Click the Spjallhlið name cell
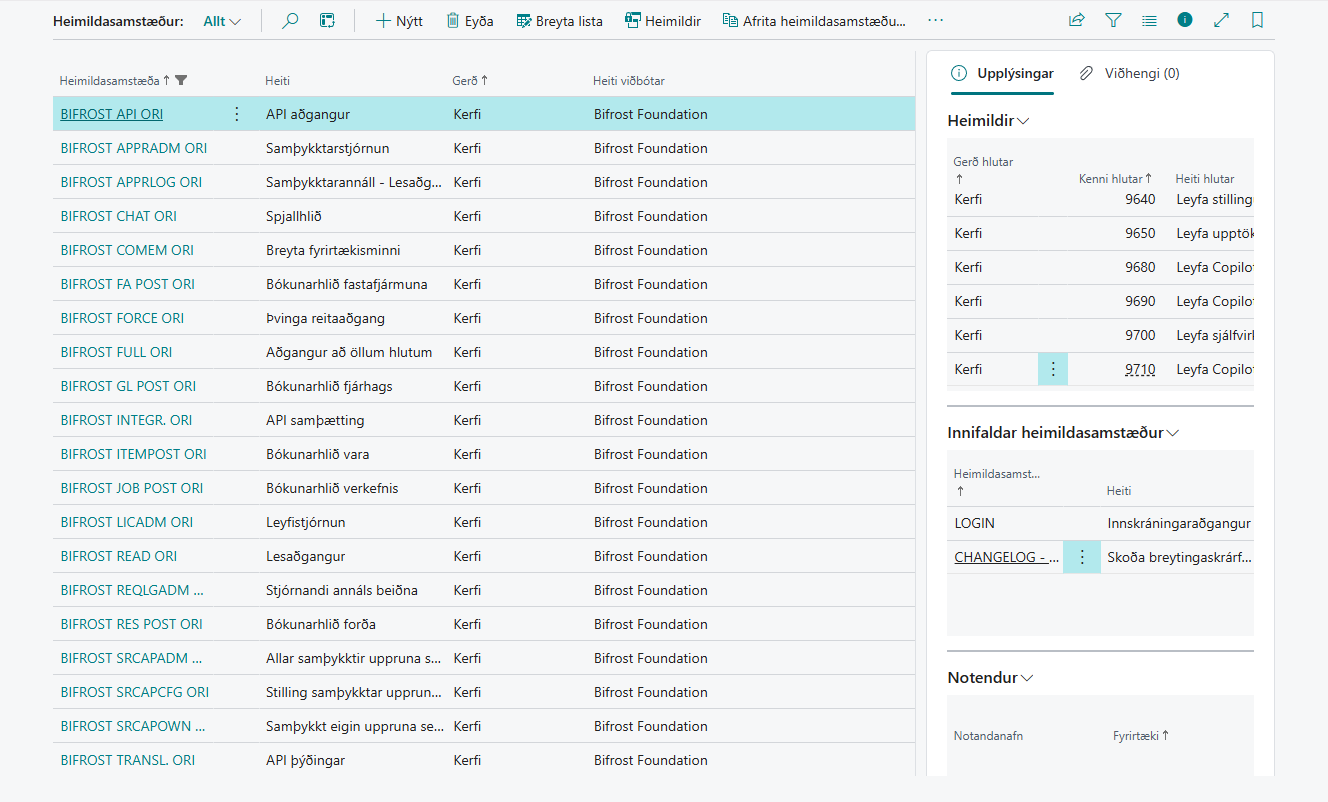This screenshot has height=802, width=1328. (293, 216)
